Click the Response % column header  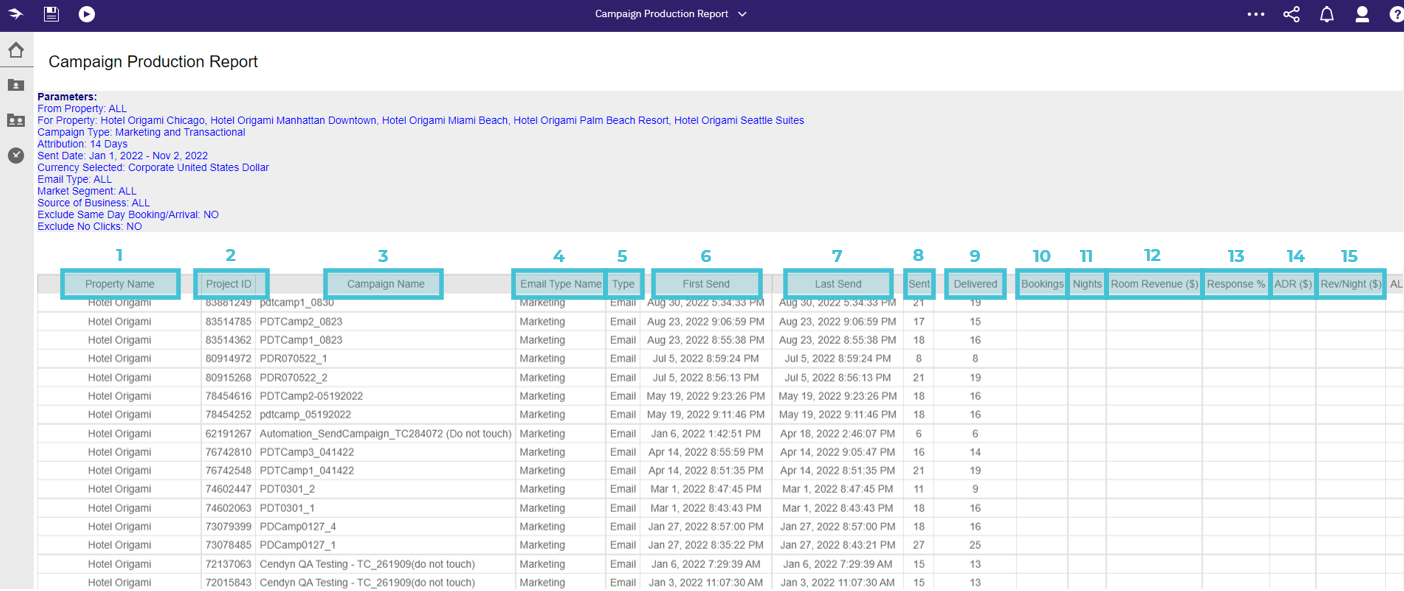[x=1236, y=284]
